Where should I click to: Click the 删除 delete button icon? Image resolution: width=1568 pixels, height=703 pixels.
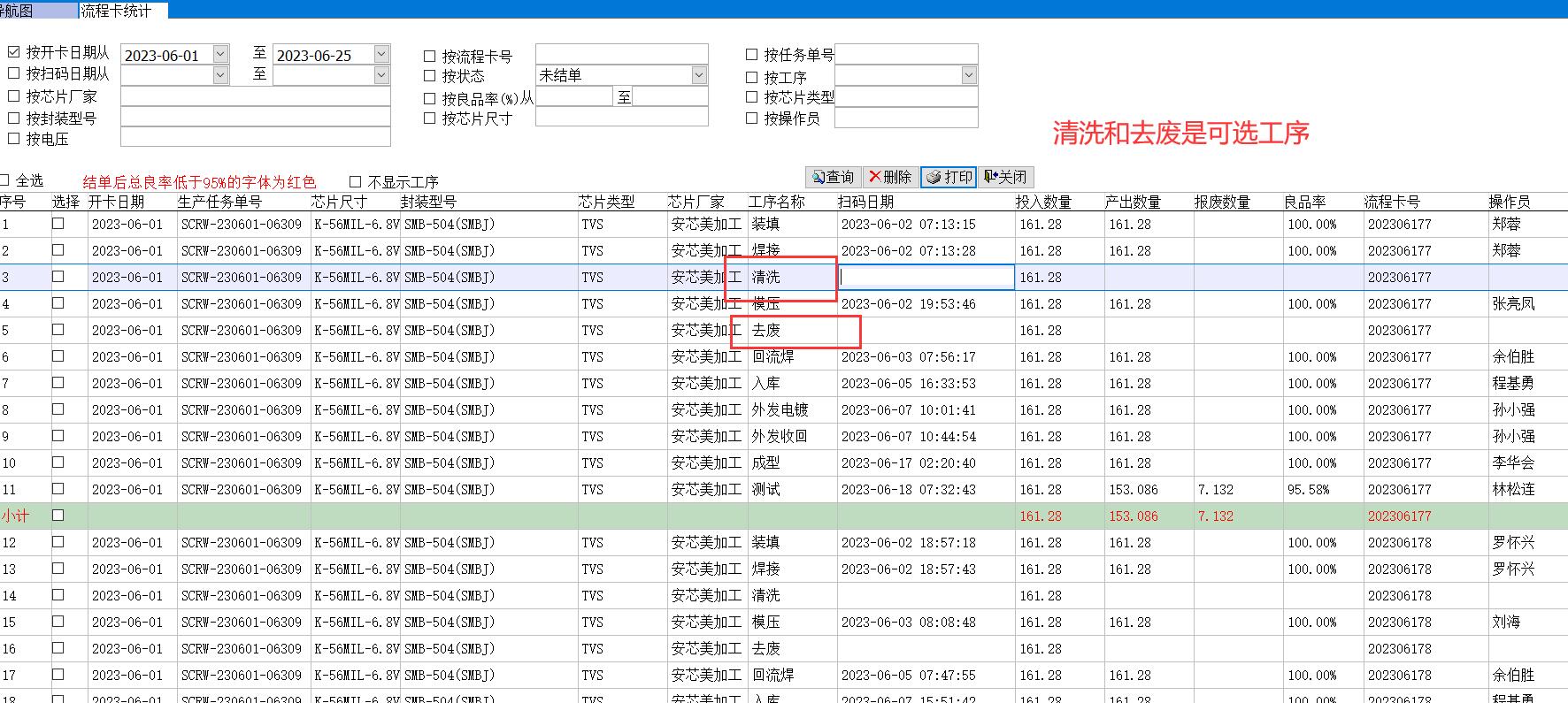click(x=876, y=177)
